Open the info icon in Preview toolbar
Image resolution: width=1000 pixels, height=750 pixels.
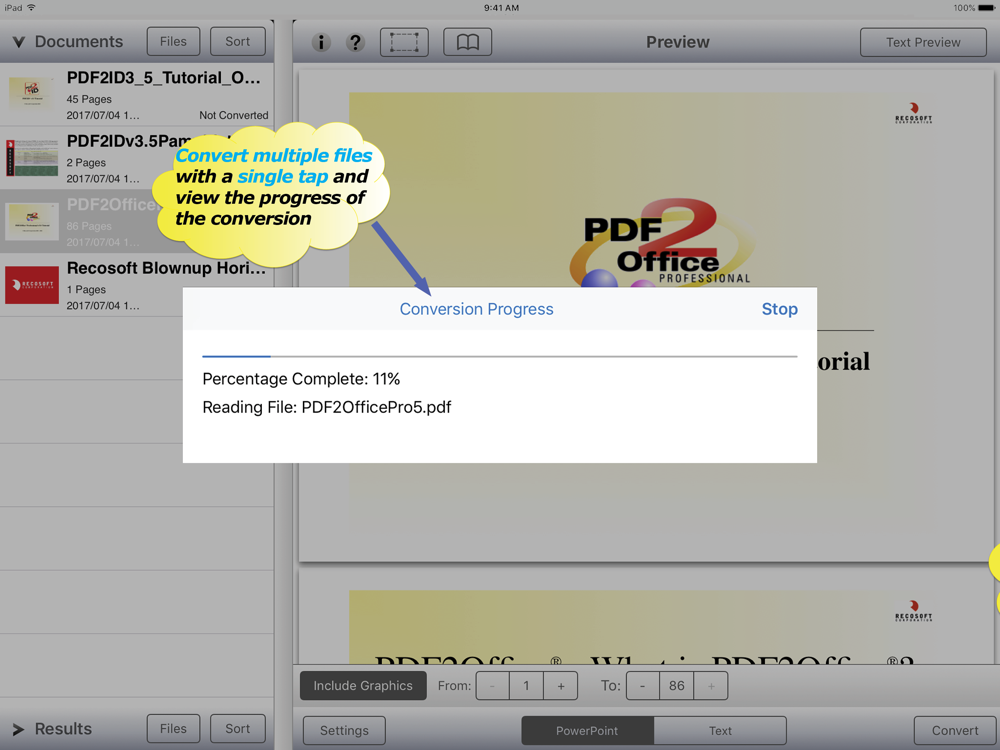click(x=321, y=42)
